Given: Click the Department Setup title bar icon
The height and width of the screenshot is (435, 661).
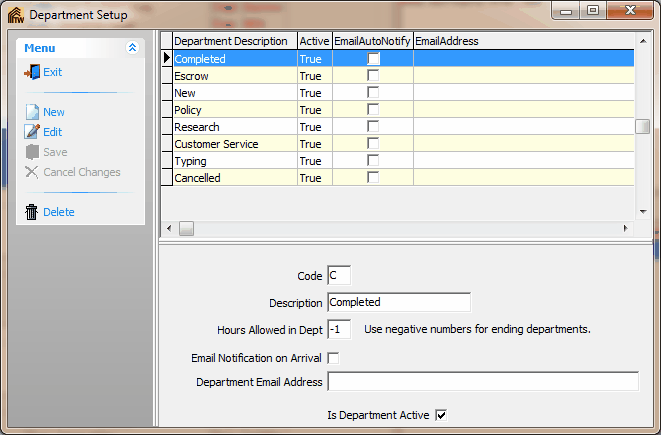Looking at the screenshot, I should (15, 15).
